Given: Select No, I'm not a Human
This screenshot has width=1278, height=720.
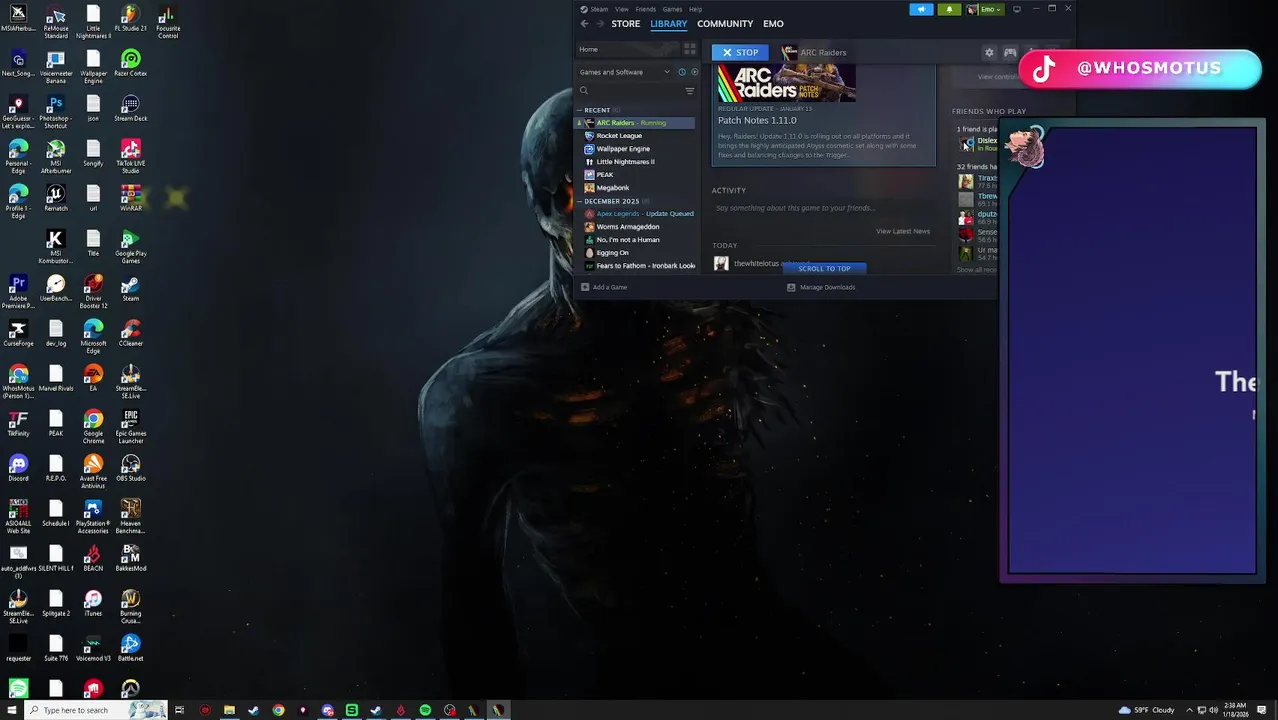Looking at the screenshot, I should (x=635, y=240).
